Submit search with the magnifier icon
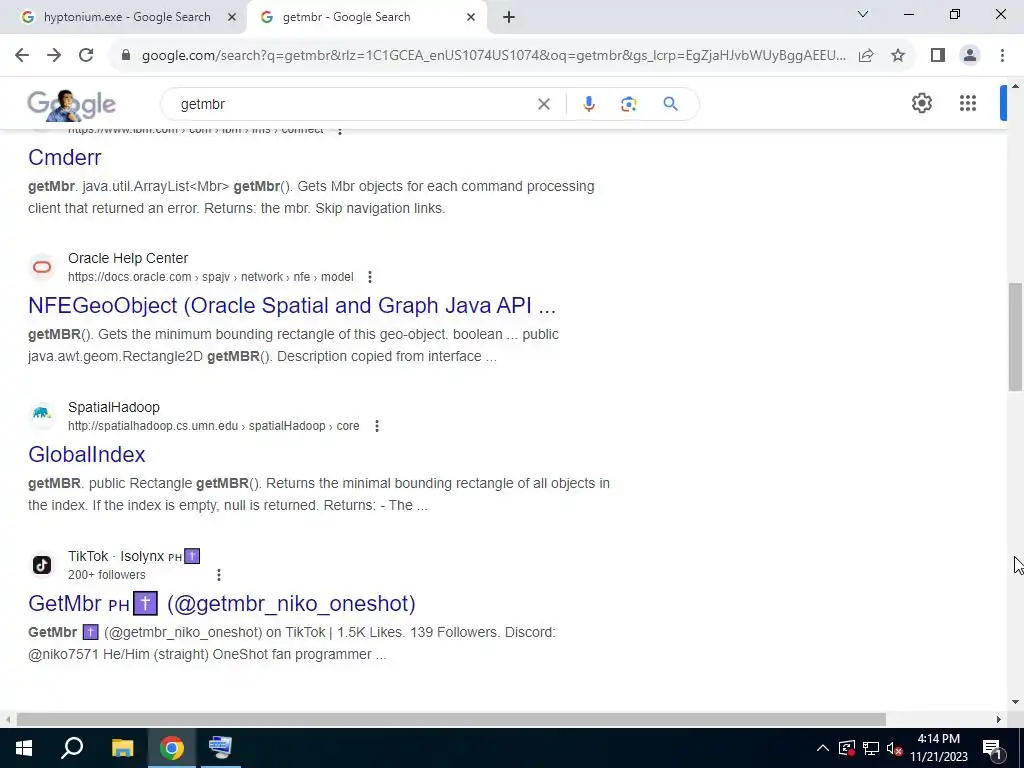This screenshot has height=768, width=1024. click(x=670, y=104)
